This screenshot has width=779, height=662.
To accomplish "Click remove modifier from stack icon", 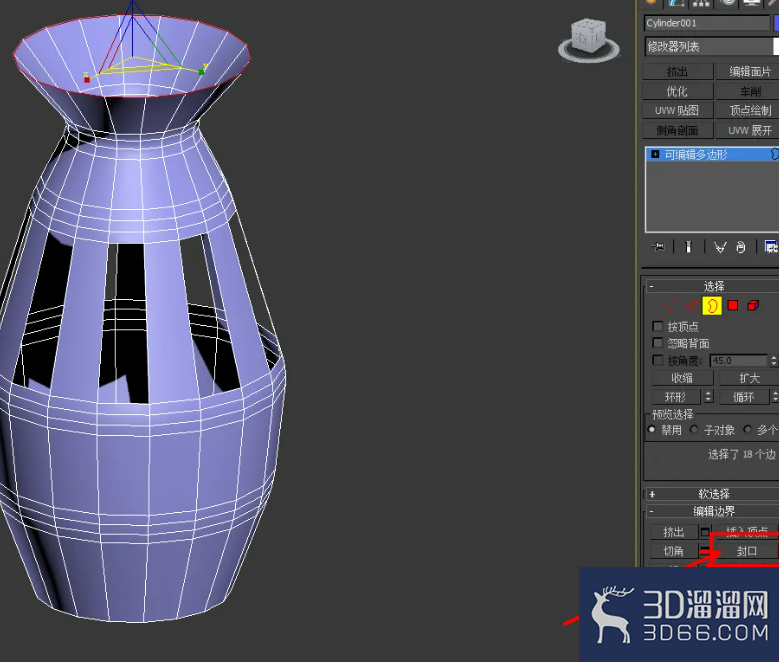I will coord(741,247).
